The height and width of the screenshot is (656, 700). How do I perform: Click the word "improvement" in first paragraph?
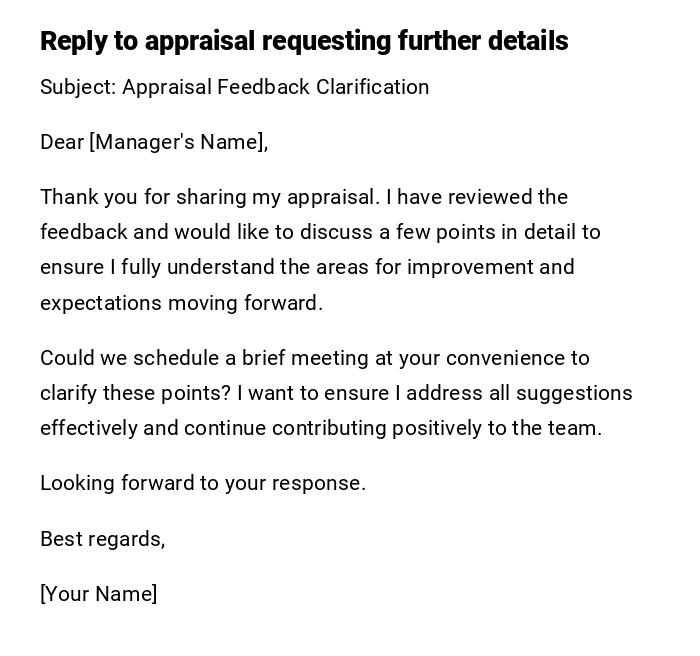coord(470,267)
